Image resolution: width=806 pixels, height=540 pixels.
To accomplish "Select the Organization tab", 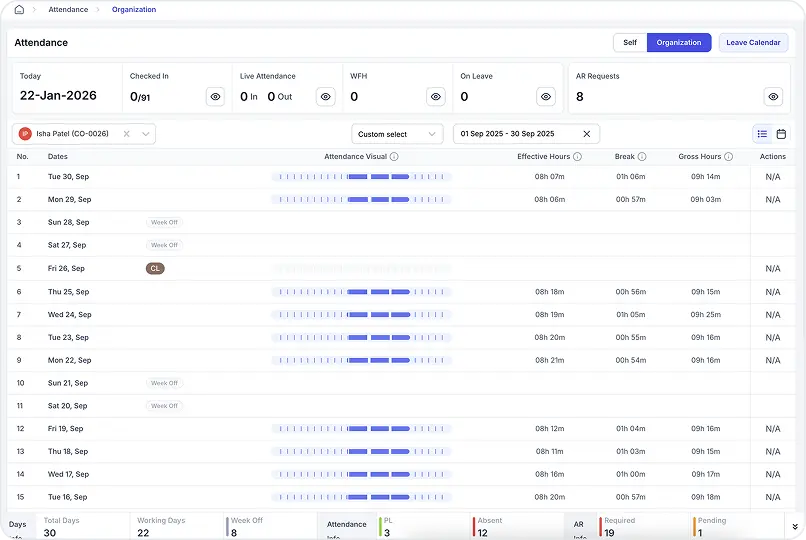I will (x=679, y=43).
